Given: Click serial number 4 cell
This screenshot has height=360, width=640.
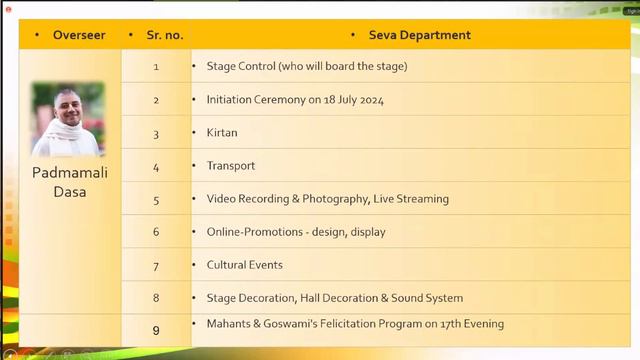Looking at the screenshot, I should coord(156,166).
